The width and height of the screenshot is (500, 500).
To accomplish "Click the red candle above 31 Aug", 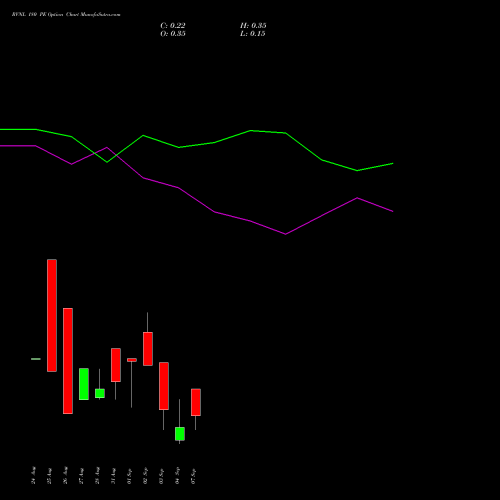I will pyautogui.click(x=116, y=365).
